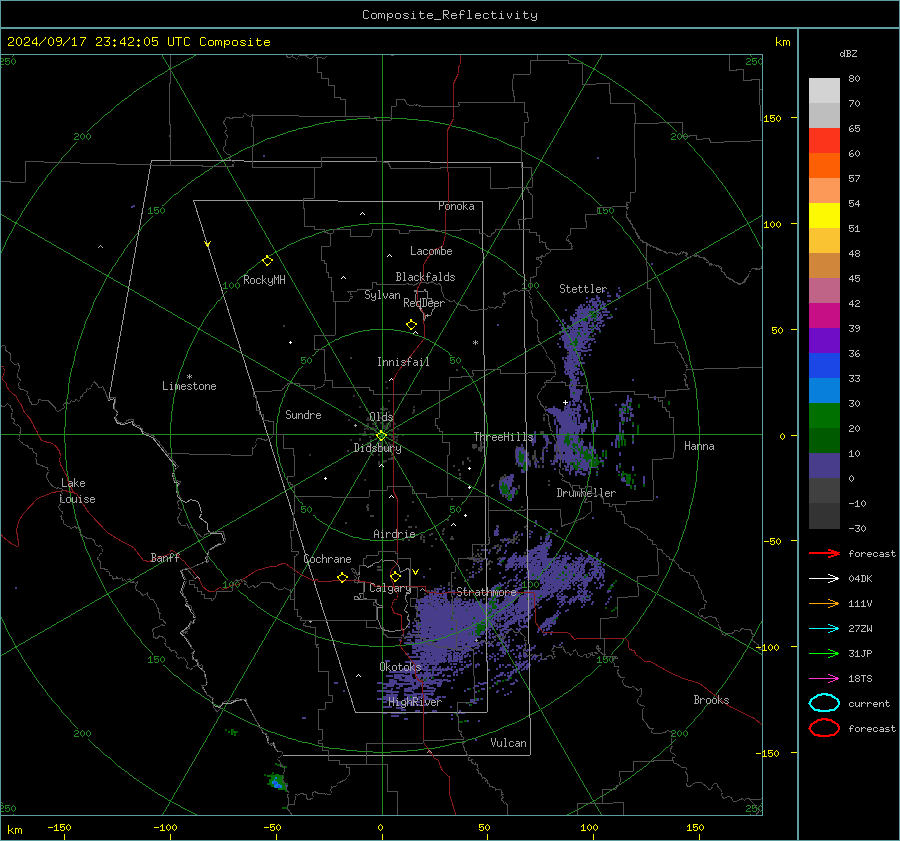
Task: Click the dBZ legend heading
Action: pos(848,53)
